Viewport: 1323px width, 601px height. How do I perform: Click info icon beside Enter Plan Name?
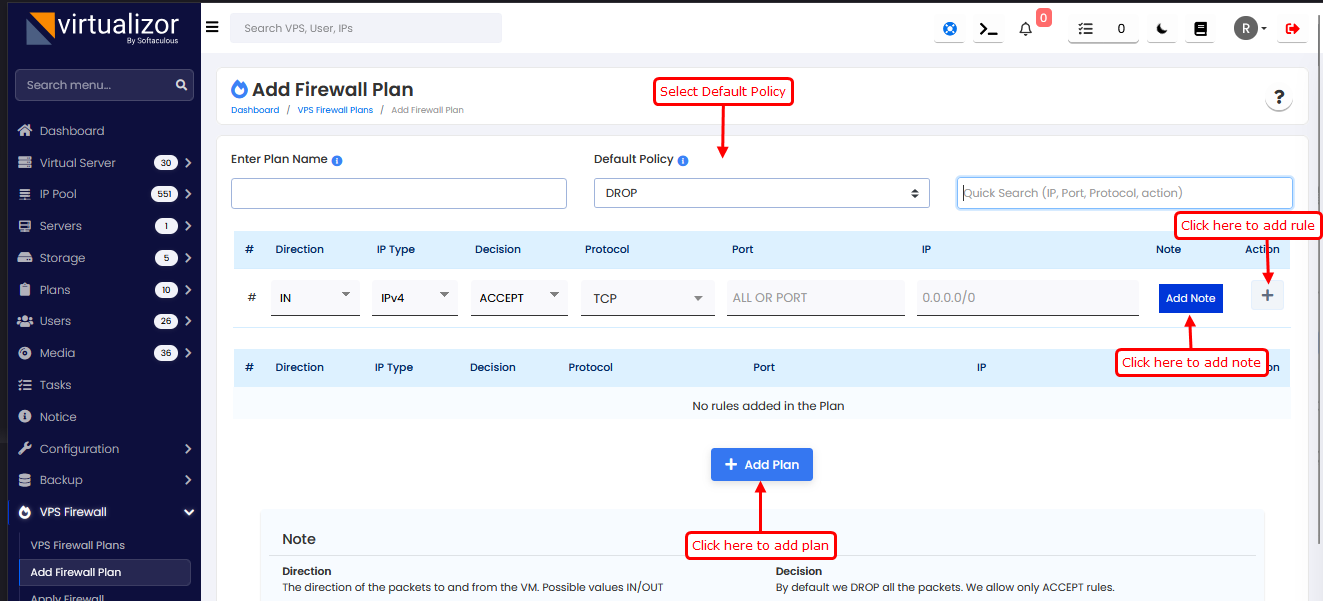(x=337, y=160)
